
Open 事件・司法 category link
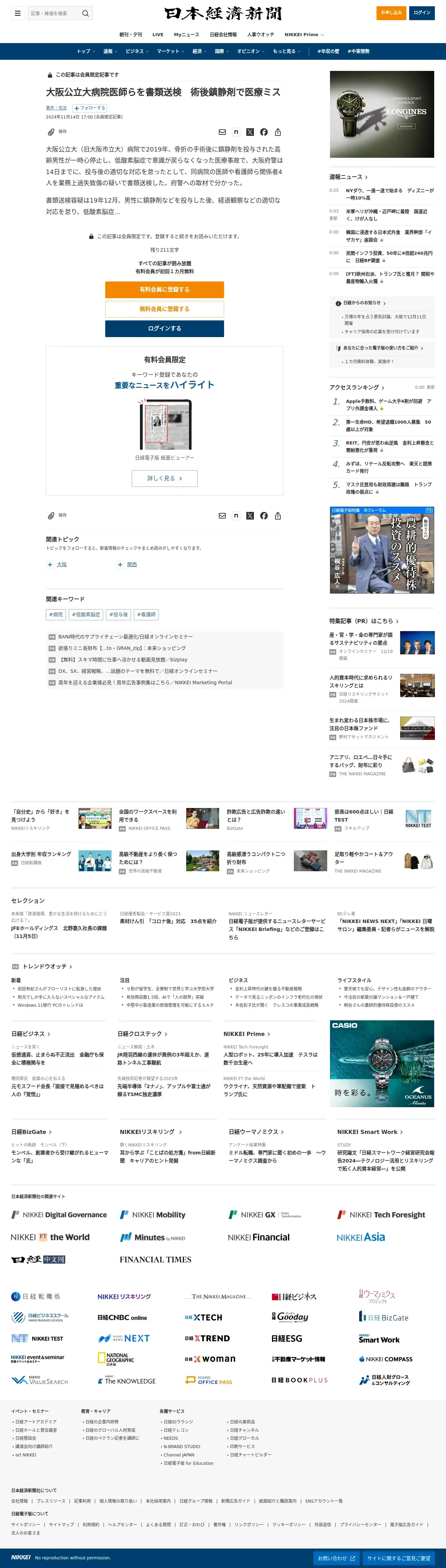[57, 108]
